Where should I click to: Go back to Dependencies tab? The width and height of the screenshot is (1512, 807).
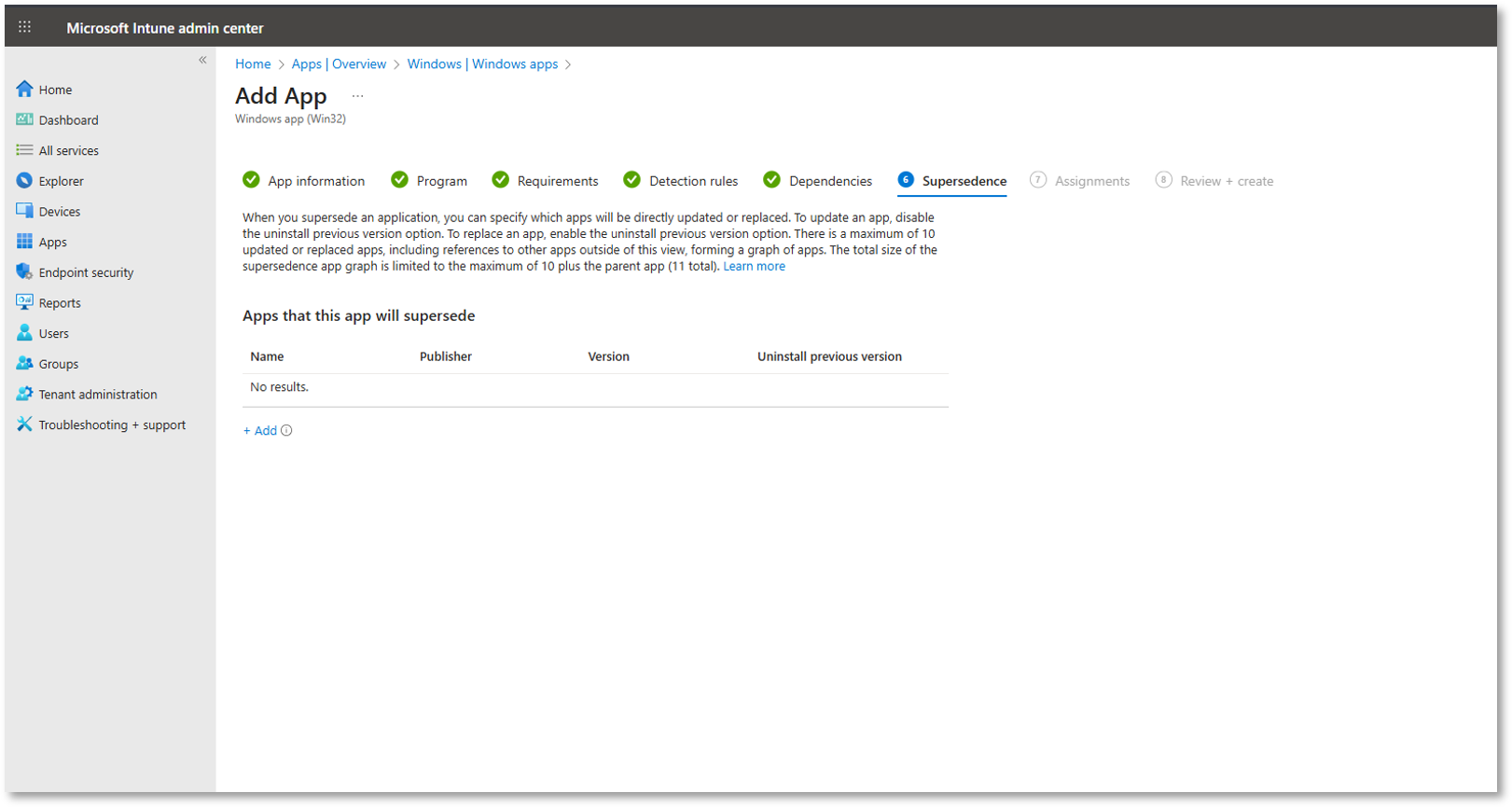point(830,181)
